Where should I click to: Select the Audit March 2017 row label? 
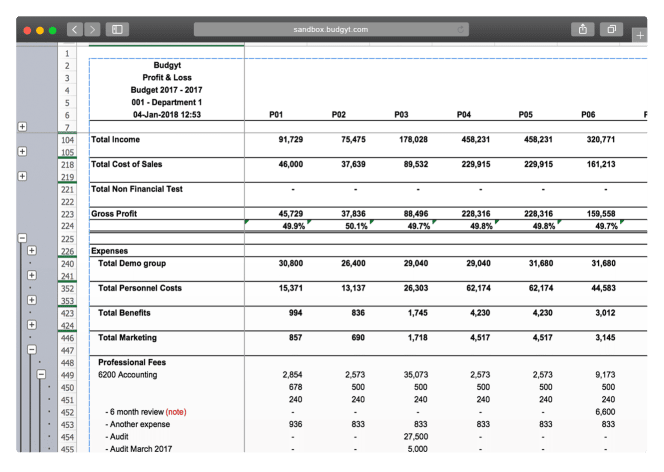(138, 449)
